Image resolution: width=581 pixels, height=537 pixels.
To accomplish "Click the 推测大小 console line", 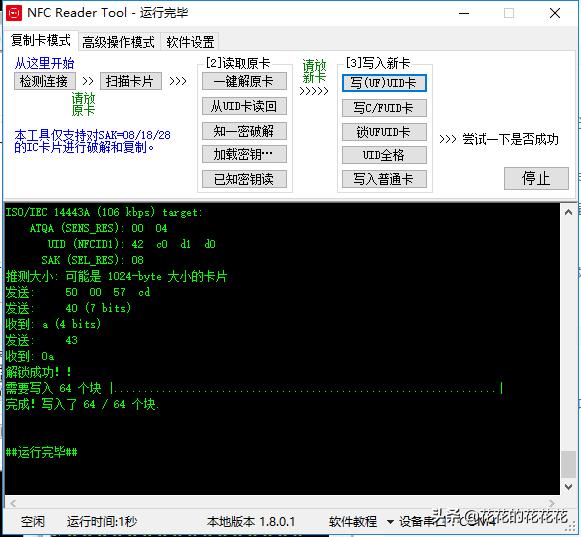I will pyautogui.click(x=116, y=276).
